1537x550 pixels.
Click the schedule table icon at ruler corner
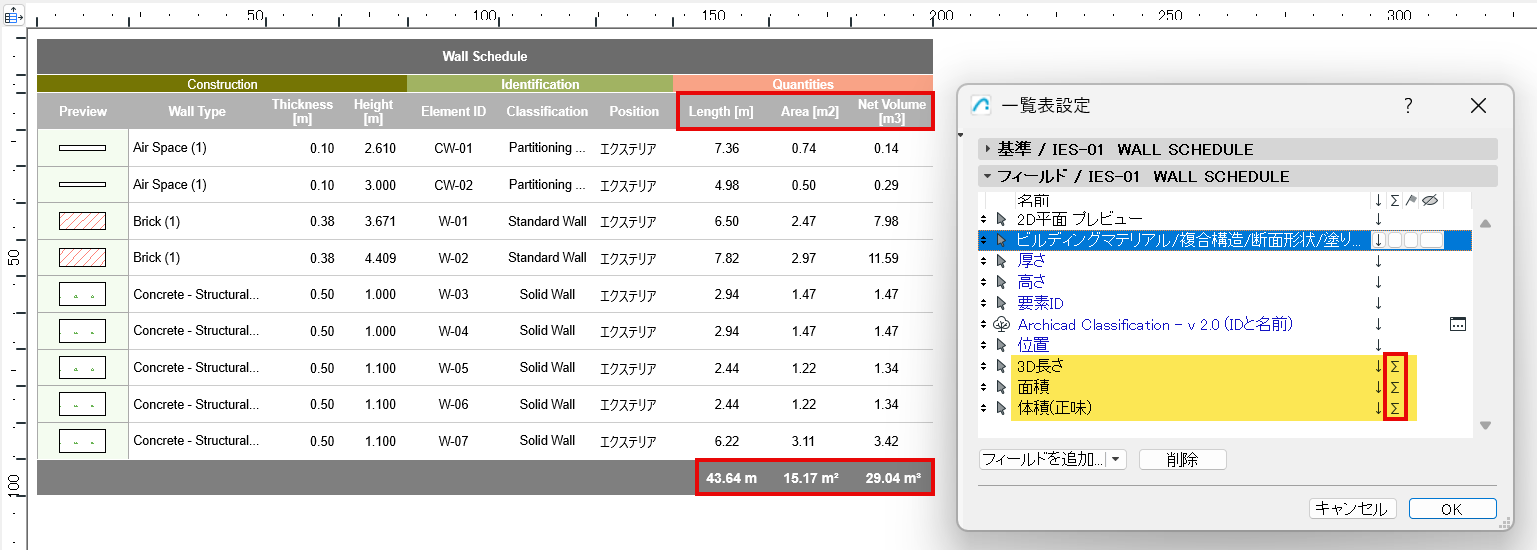click(x=13, y=17)
